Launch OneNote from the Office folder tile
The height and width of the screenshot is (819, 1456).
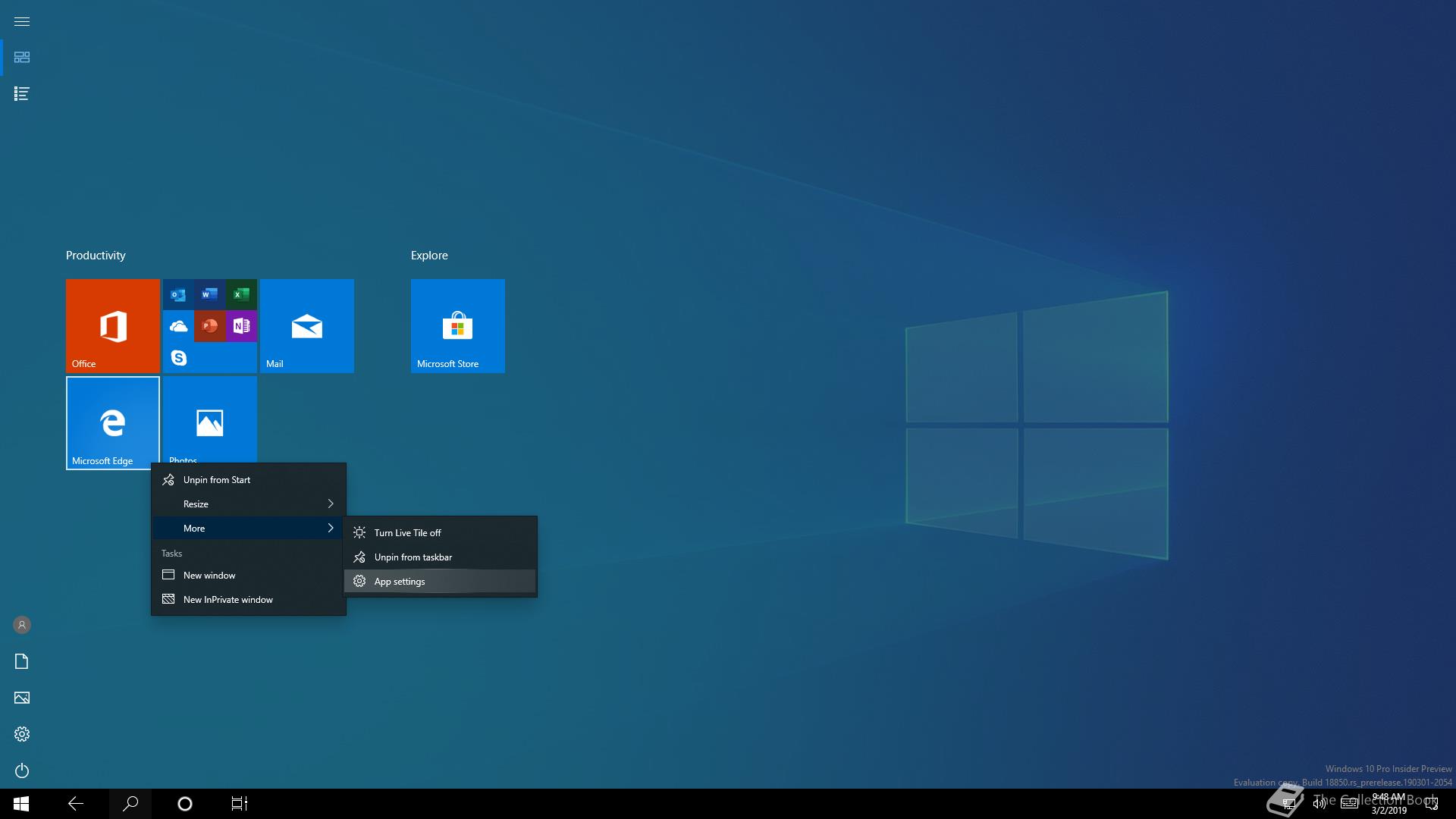coord(241,326)
